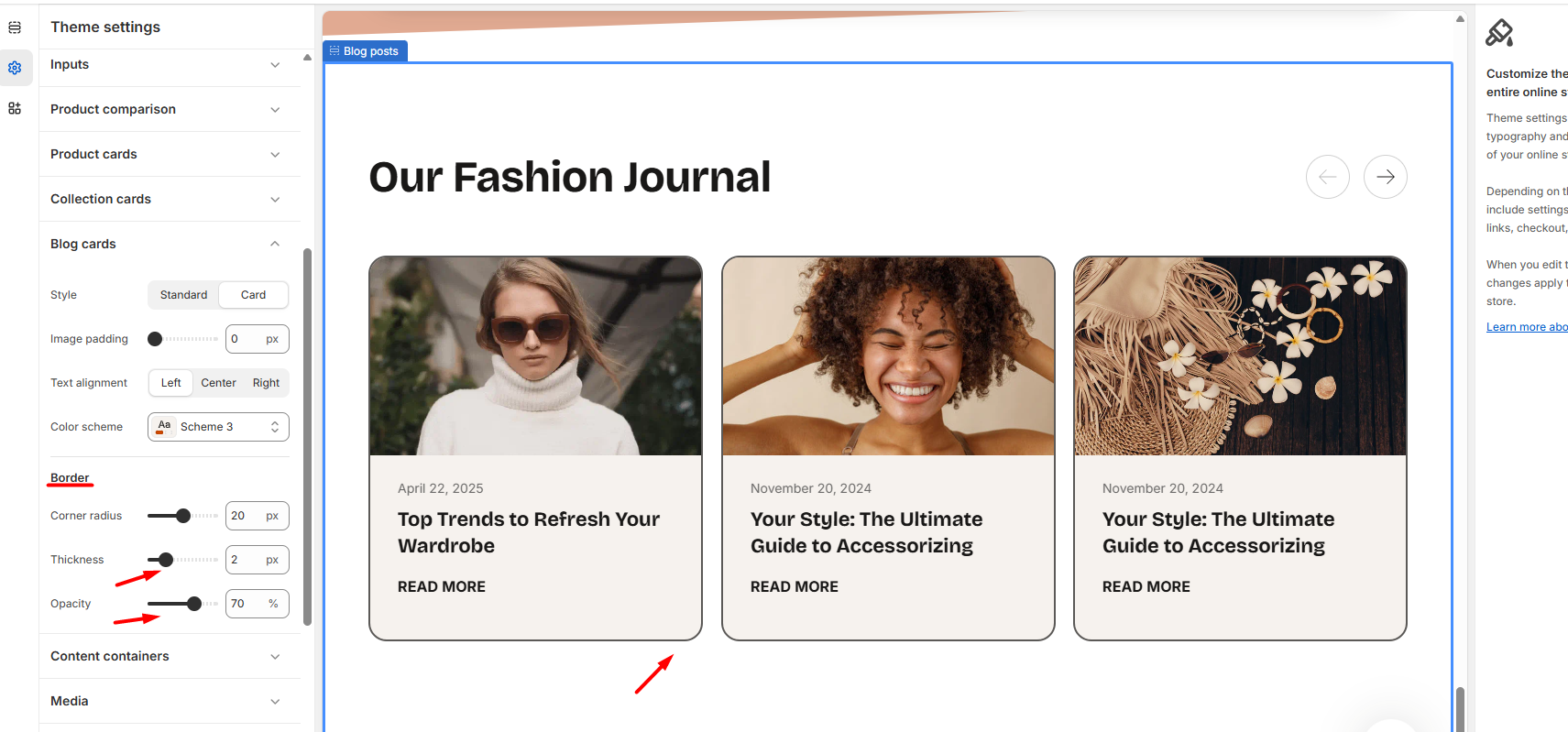1568x732 pixels.
Task: Adjust the Image padding slider
Action: 182,339
